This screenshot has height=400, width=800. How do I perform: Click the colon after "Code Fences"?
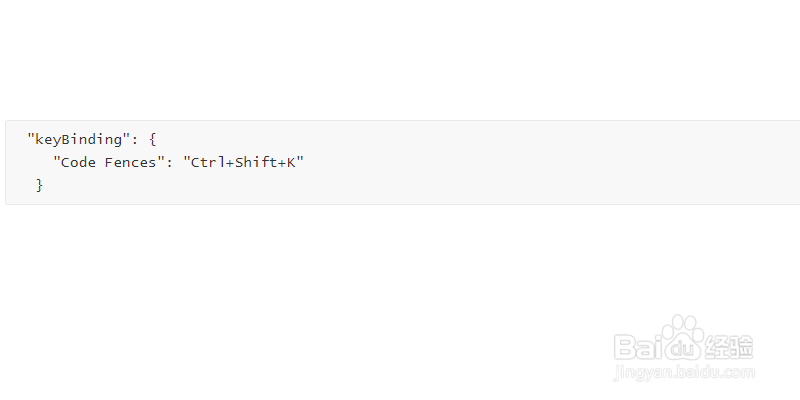pyautogui.click(x=170, y=164)
